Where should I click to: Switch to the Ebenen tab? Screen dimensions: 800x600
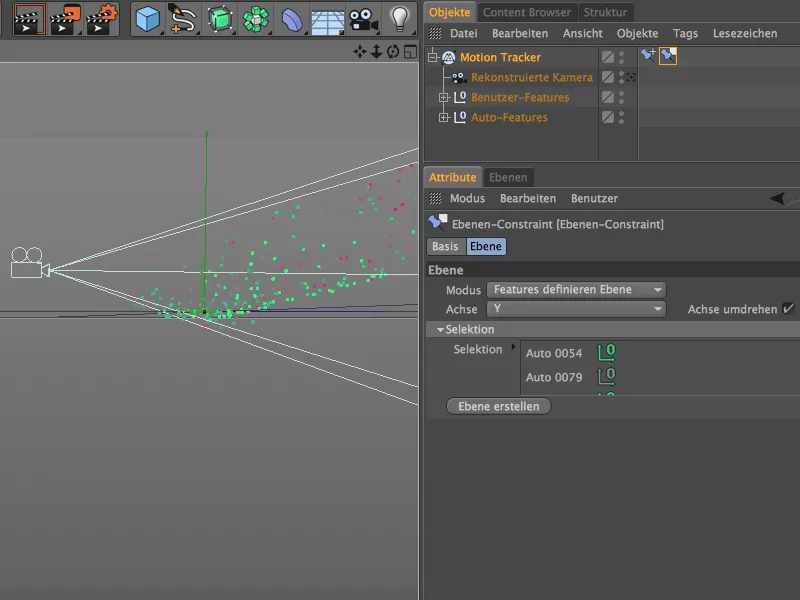tap(508, 178)
